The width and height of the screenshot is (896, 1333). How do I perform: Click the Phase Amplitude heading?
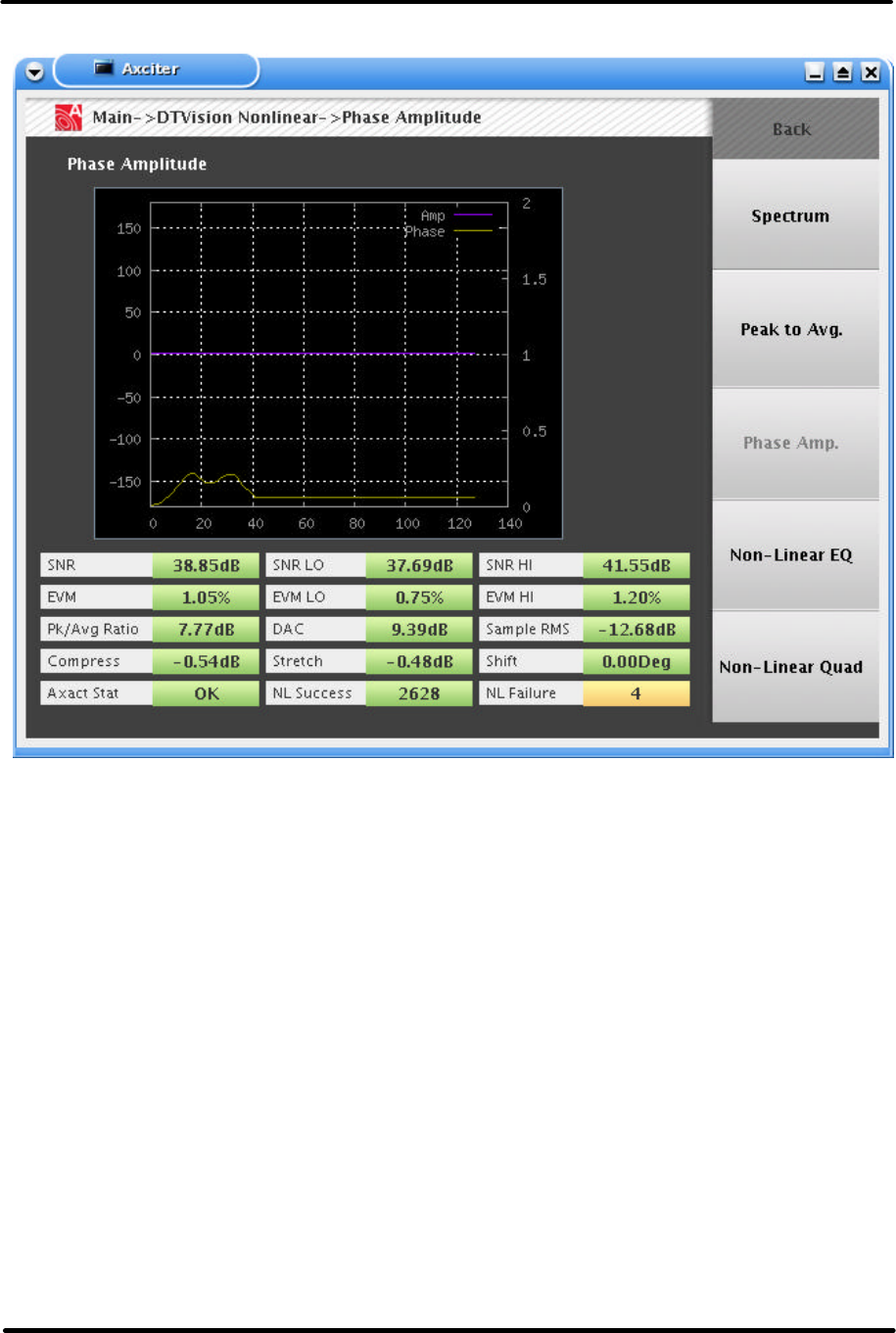pos(137,165)
